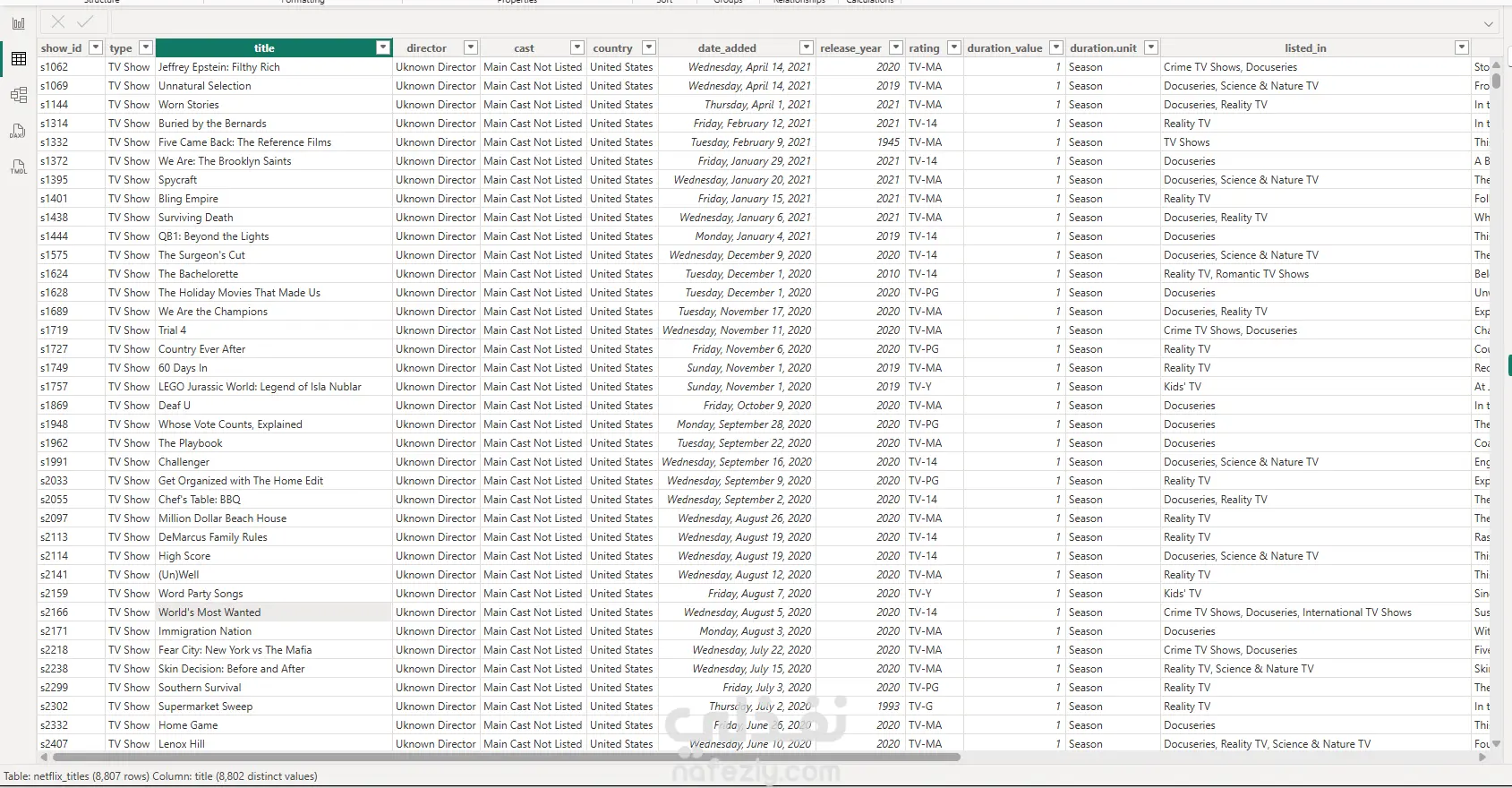1512x788 pixels.
Task: Select cell 'Kids' TV' in s1757 row
Action: pyautogui.click(x=1316, y=387)
